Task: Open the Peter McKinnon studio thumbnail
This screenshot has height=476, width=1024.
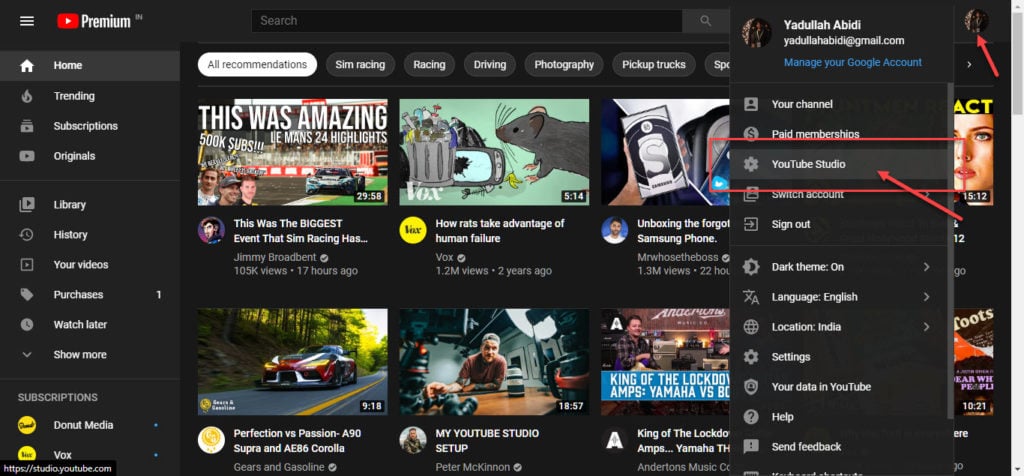Action: 494,362
